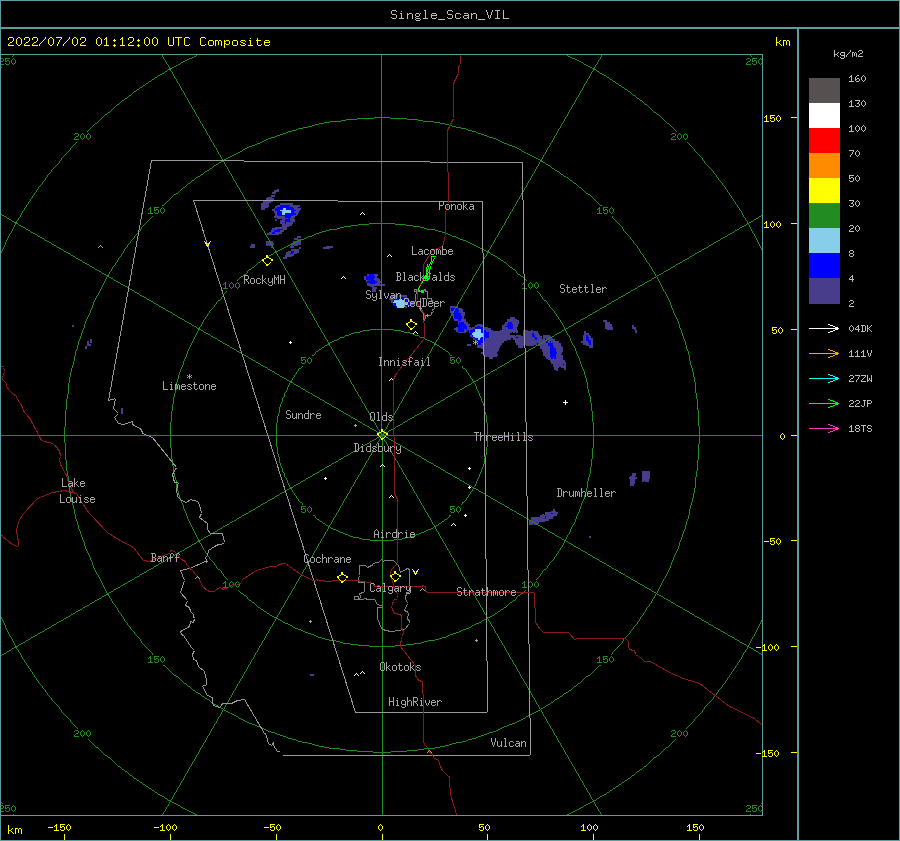The width and height of the screenshot is (900, 841).
Task: Click the yellow diamond marker near Cochrane
Action: point(343,578)
